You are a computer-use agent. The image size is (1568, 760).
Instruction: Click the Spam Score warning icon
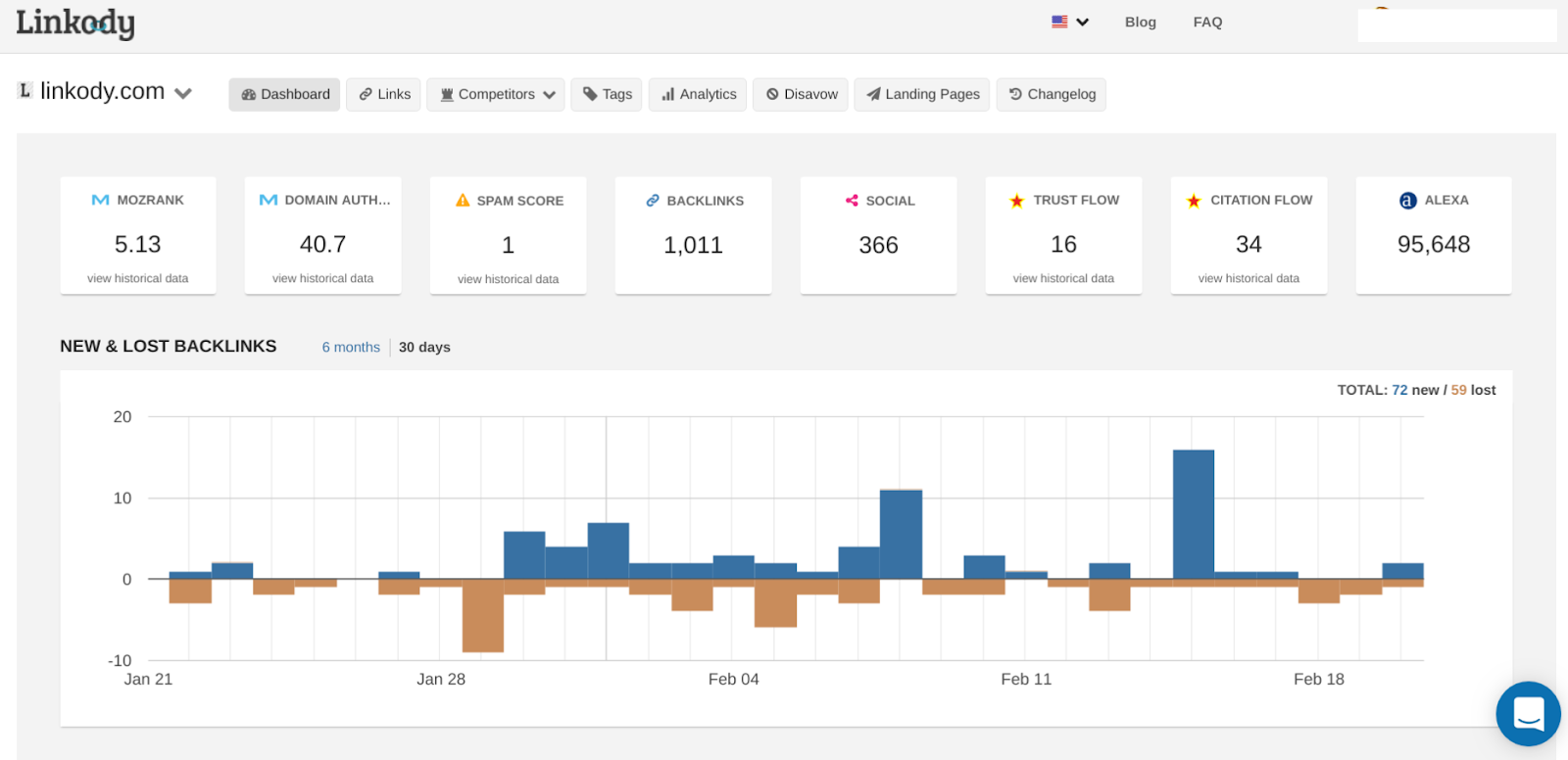463,201
